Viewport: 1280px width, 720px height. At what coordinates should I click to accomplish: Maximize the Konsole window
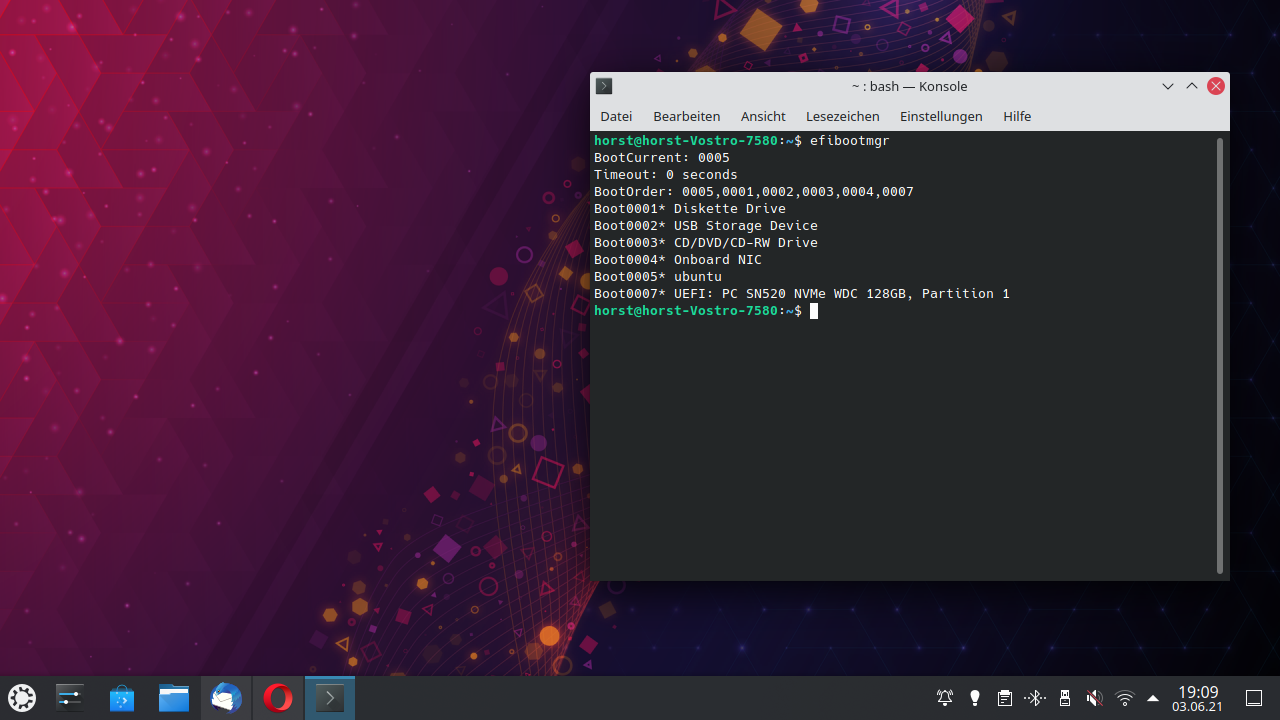(1192, 86)
